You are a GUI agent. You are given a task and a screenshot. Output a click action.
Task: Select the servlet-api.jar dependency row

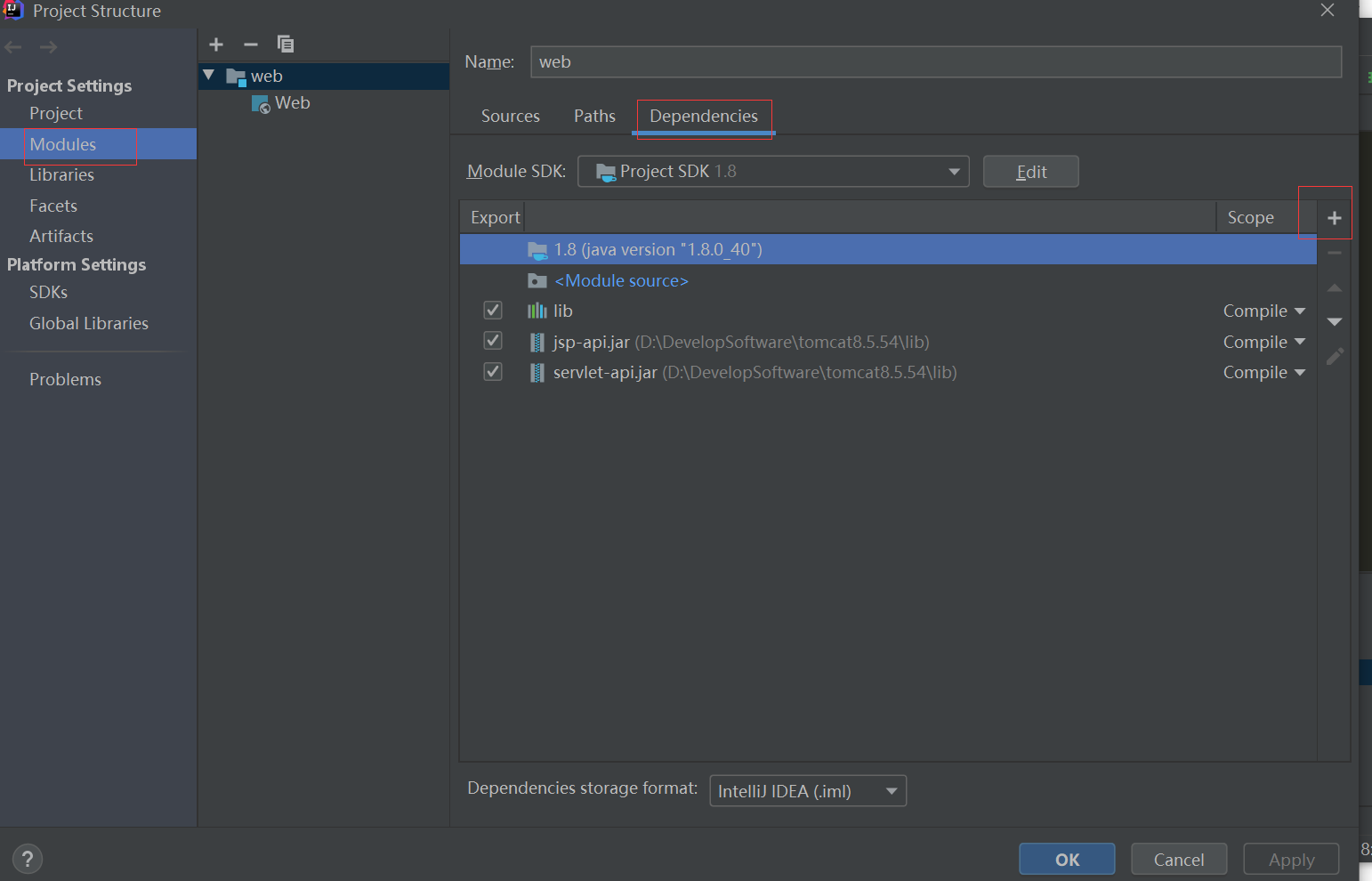[x=888, y=372]
